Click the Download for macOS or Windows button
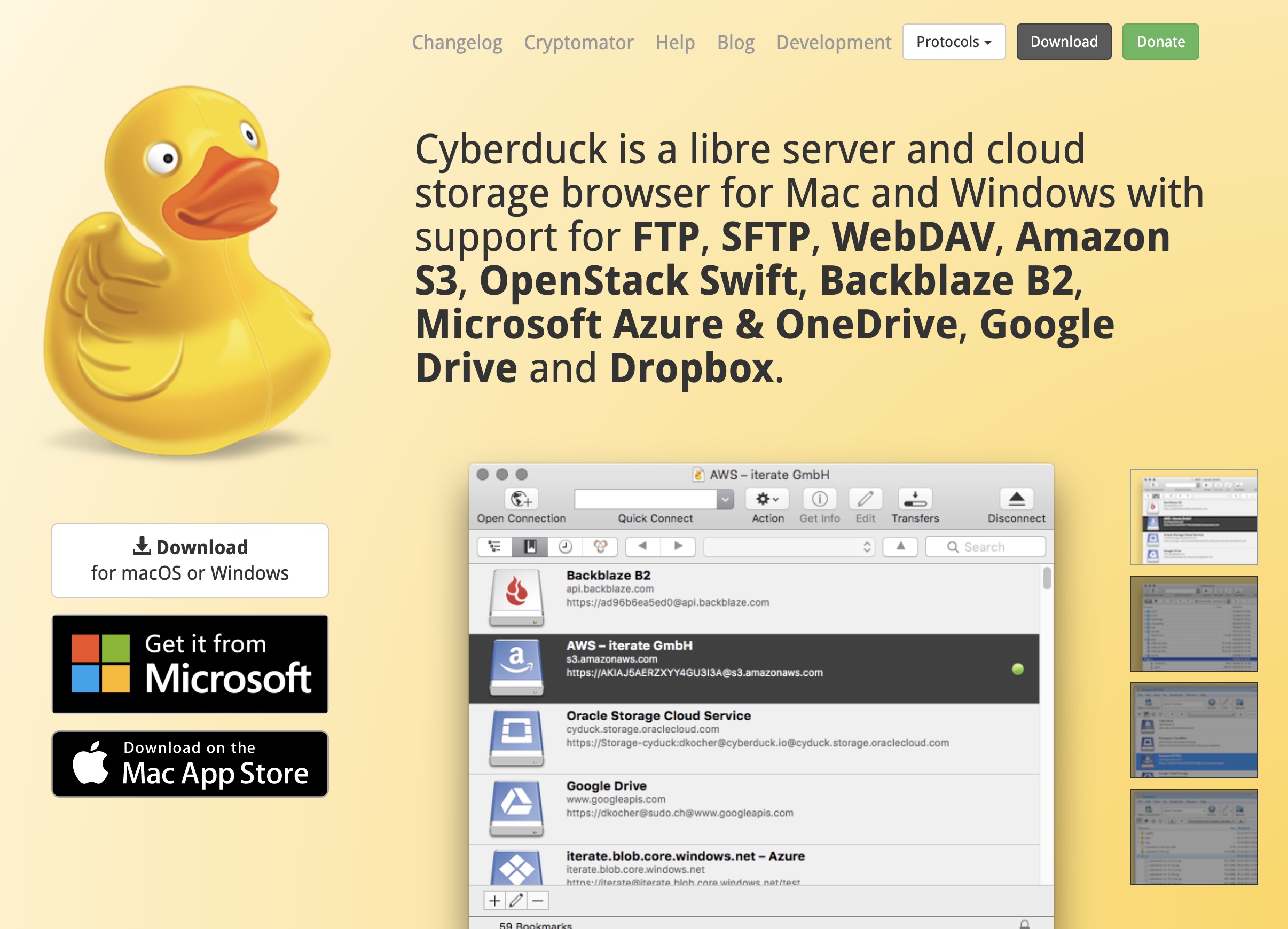This screenshot has height=929, width=1288. [x=190, y=558]
